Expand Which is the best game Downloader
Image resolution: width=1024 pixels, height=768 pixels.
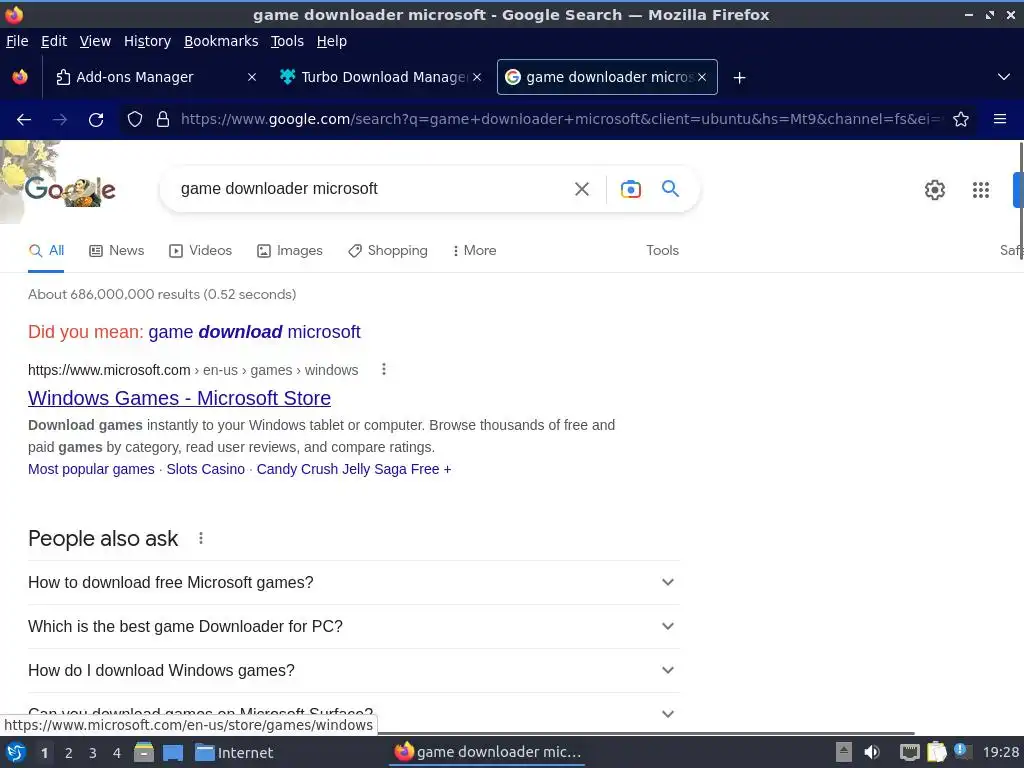[354, 626]
